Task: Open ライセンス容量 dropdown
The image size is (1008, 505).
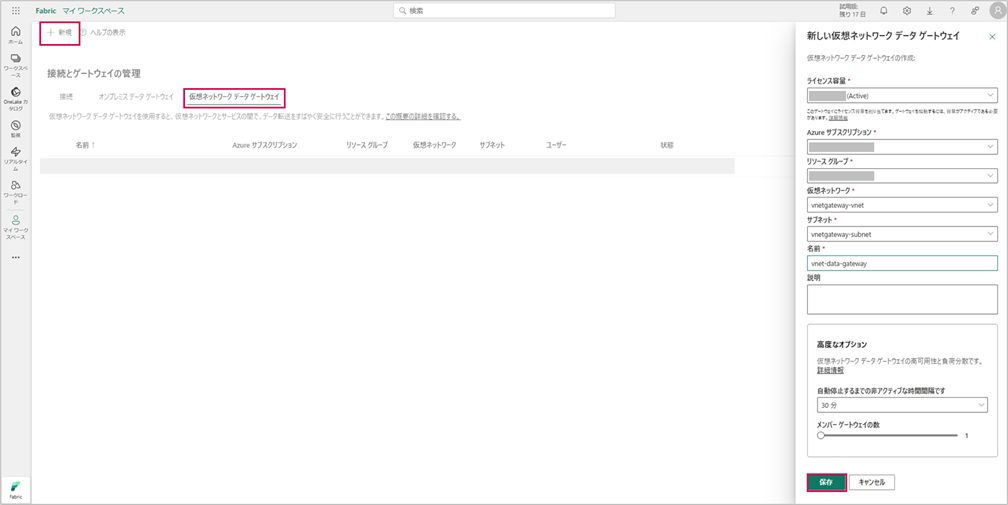Action: 902,96
